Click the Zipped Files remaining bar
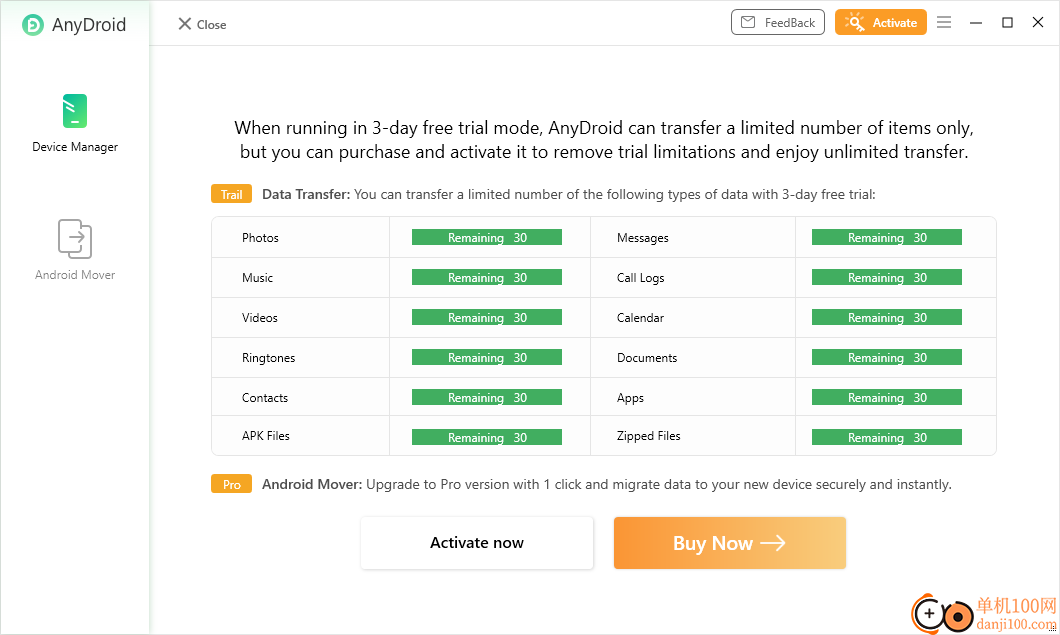 [886, 438]
